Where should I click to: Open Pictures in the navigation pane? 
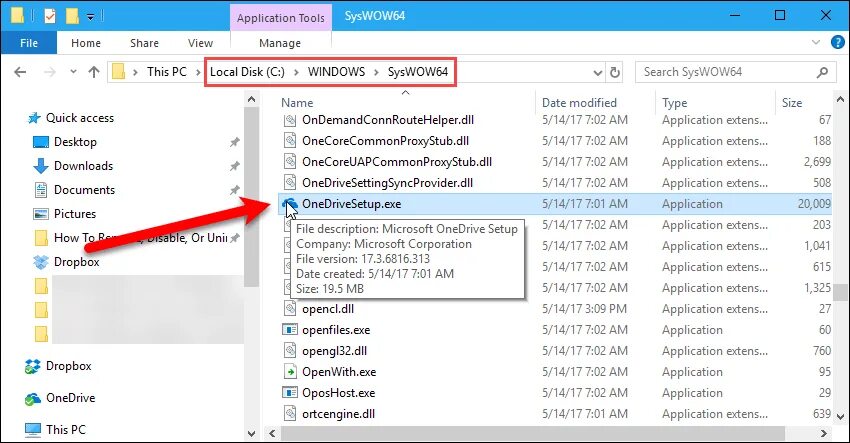point(74,214)
